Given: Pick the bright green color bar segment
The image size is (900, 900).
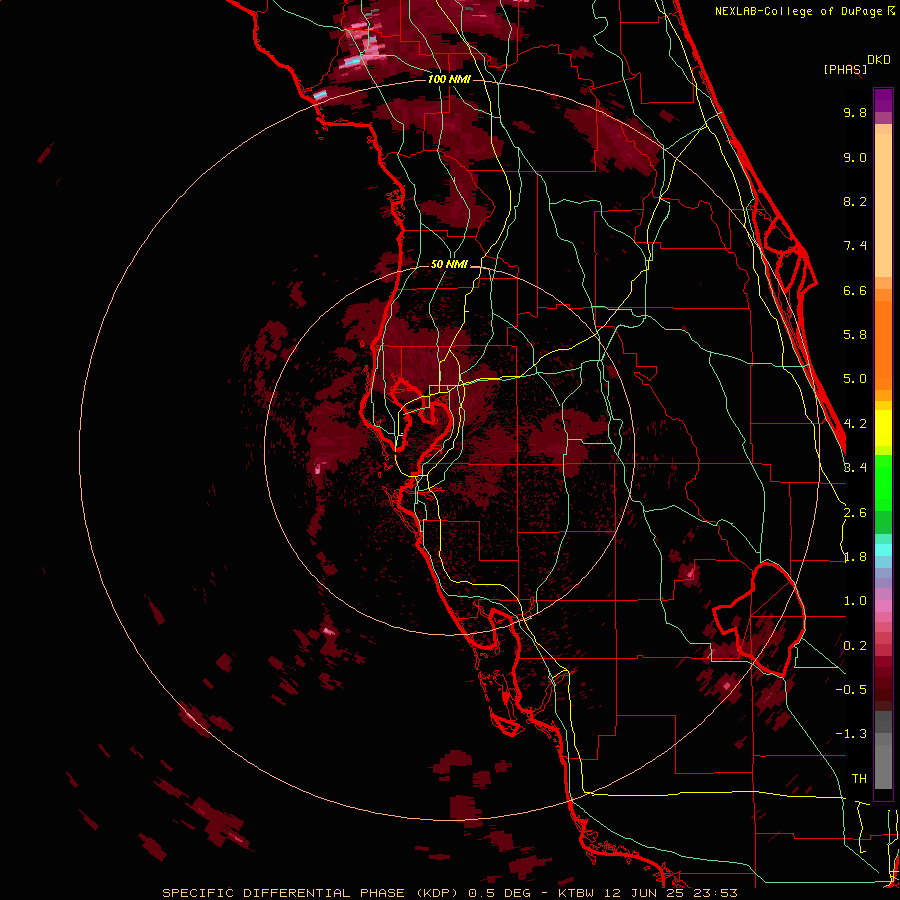Looking at the screenshot, I should (883, 481).
